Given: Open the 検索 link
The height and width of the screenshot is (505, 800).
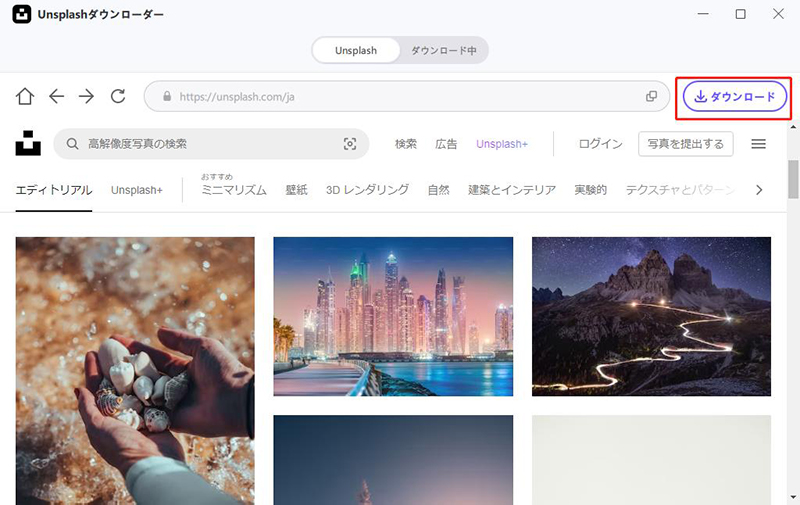Looking at the screenshot, I should coord(406,144).
